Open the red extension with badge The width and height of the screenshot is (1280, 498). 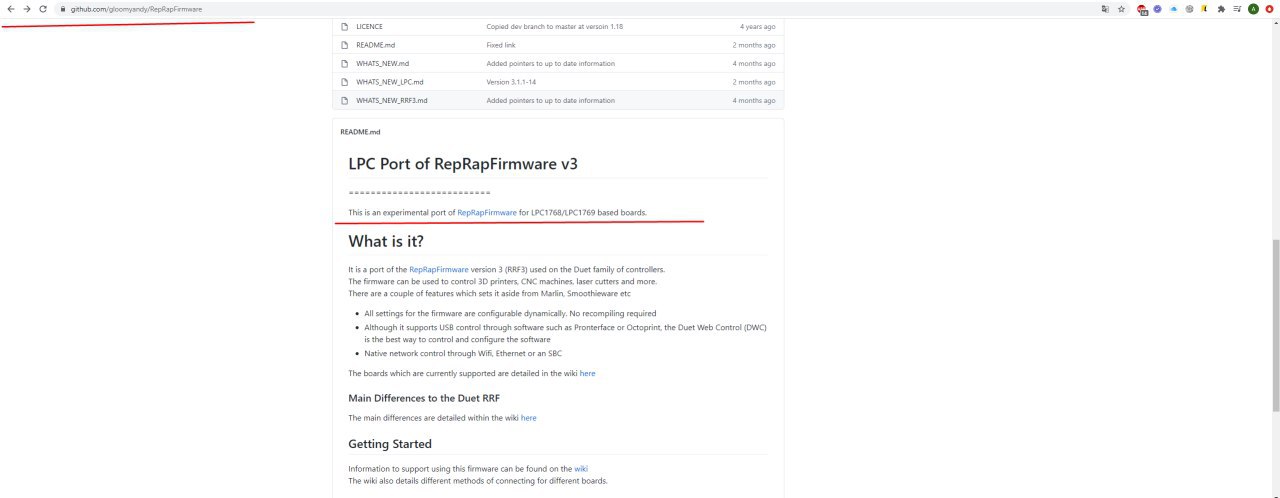coord(1142,8)
